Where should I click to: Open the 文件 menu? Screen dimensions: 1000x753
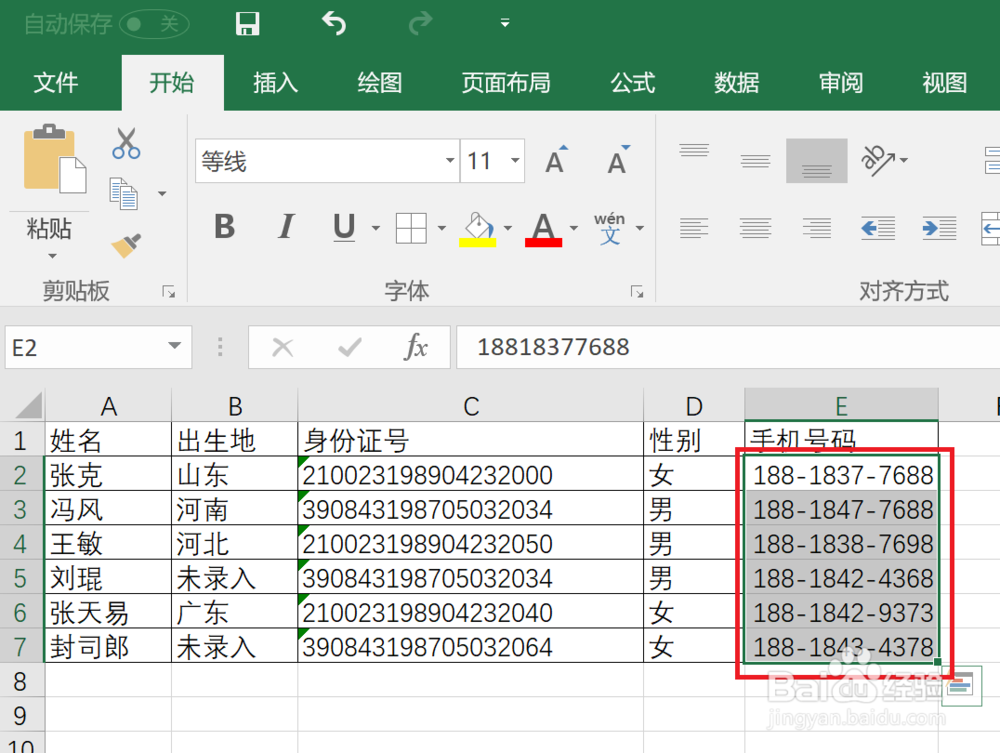tap(57, 84)
